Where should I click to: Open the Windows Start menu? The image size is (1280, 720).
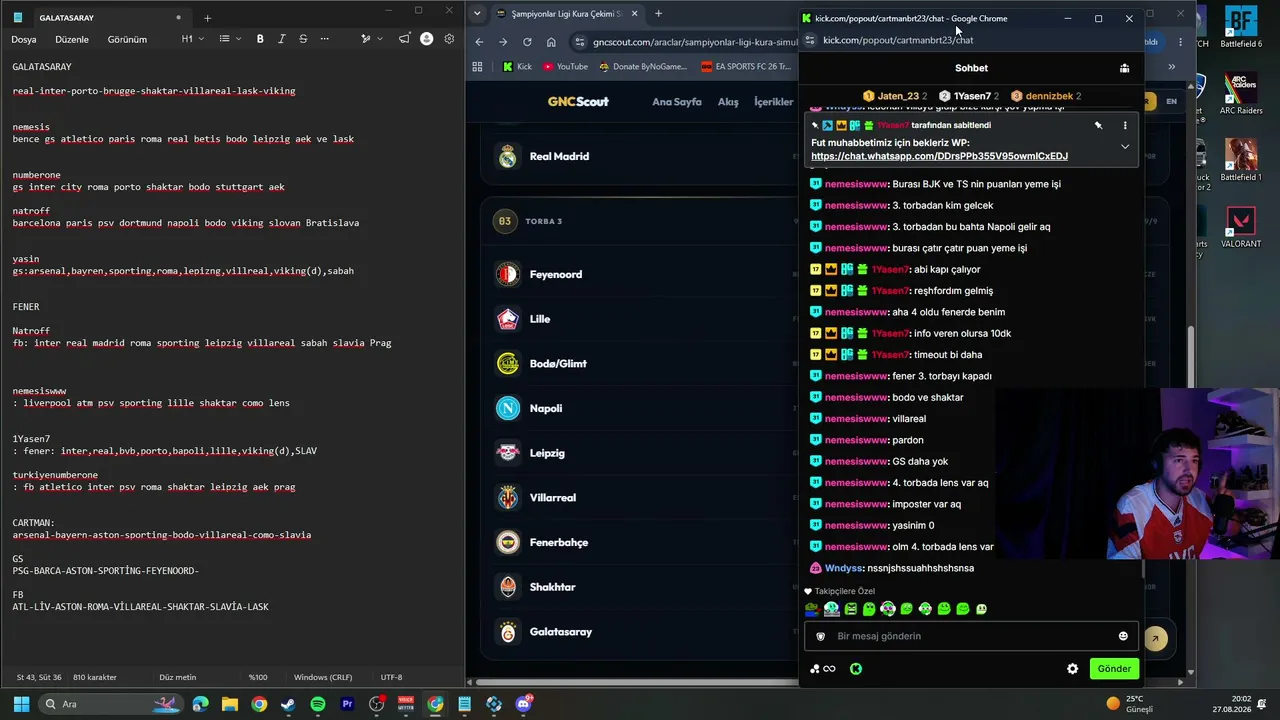21,704
